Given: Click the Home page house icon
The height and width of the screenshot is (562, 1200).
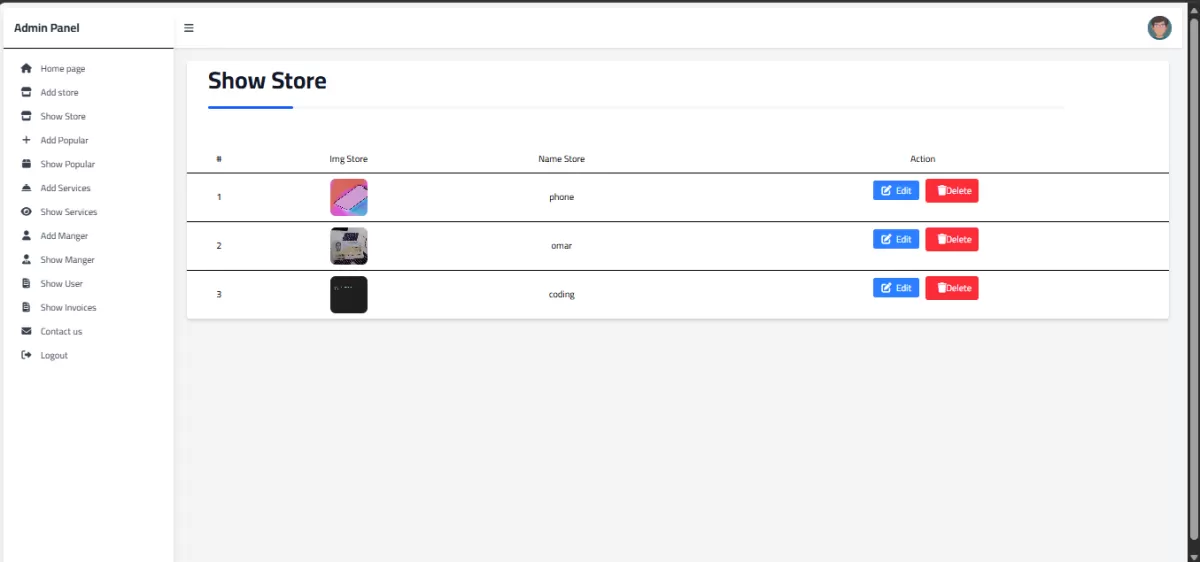Looking at the screenshot, I should [x=27, y=69].
